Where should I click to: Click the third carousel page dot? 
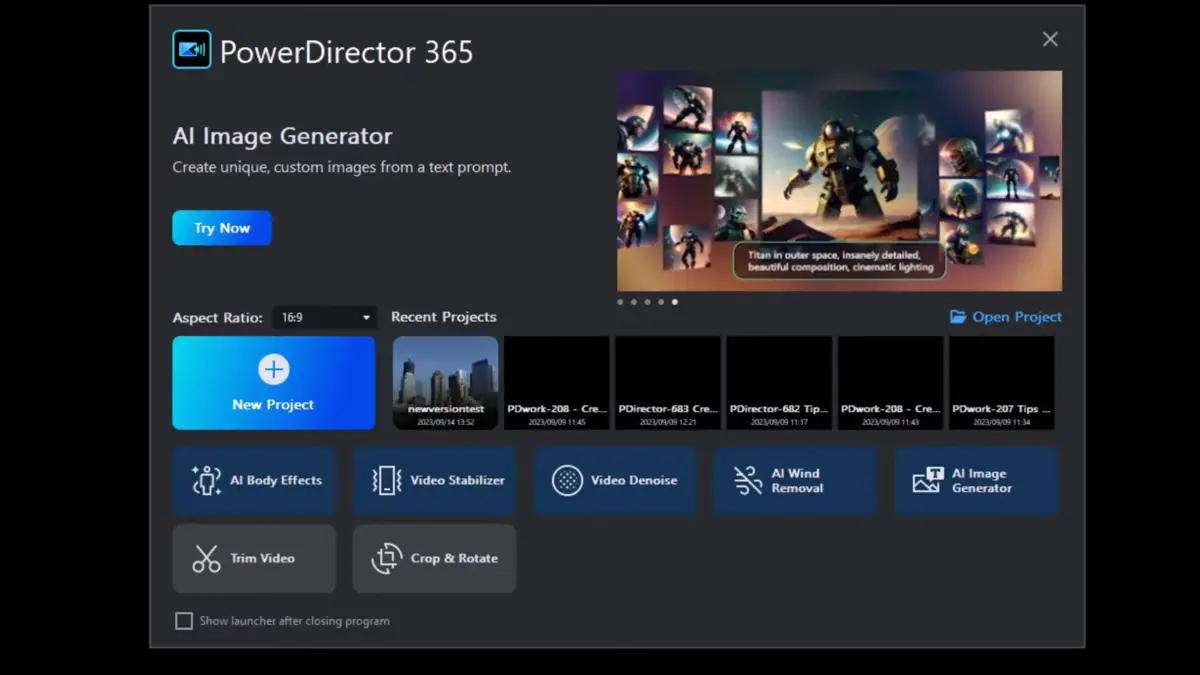tap(647, 301)
